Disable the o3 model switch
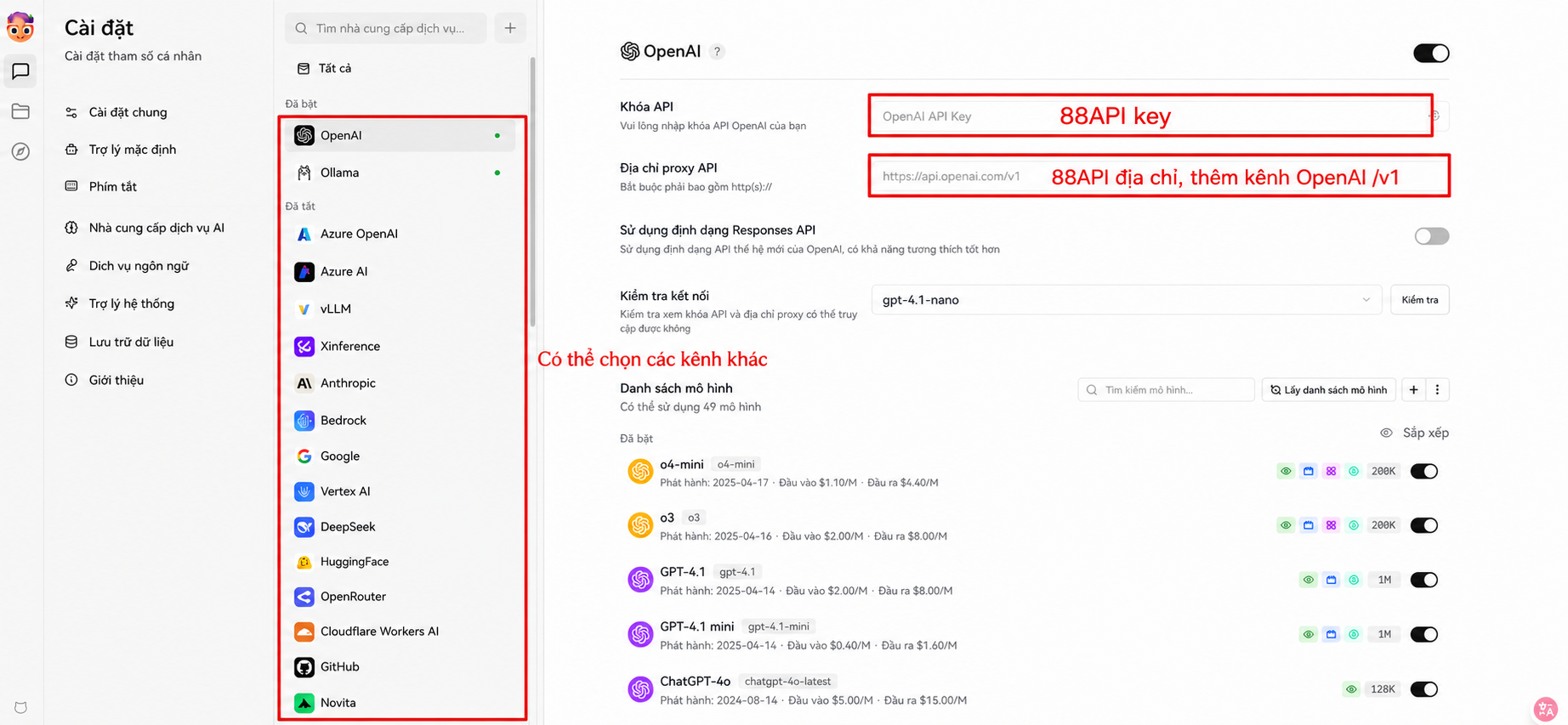Screen dimensions: 1568x725 tap(1424, 525)
